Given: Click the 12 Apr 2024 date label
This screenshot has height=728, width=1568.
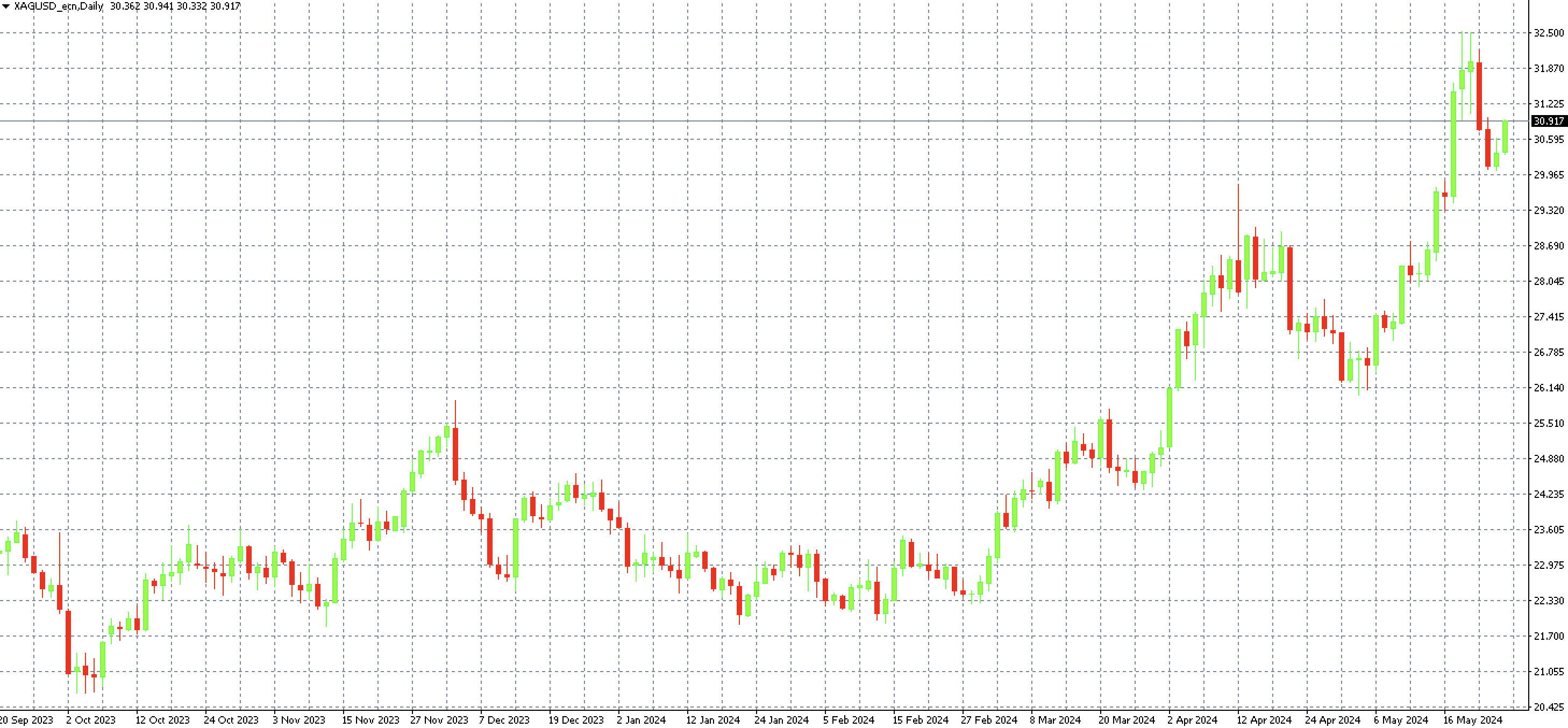Looking at the screenshot, I should 1264,719.
